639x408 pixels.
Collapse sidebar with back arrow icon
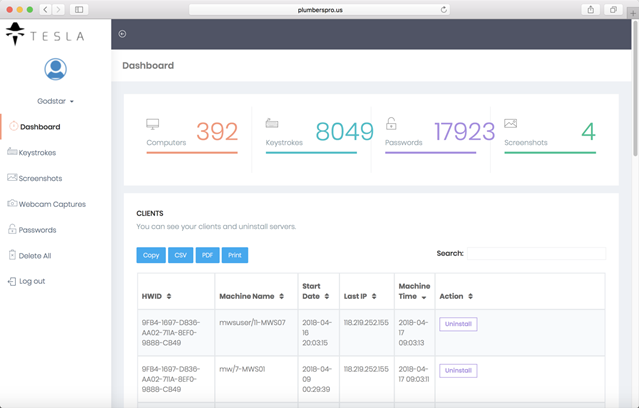pos(122,34)
